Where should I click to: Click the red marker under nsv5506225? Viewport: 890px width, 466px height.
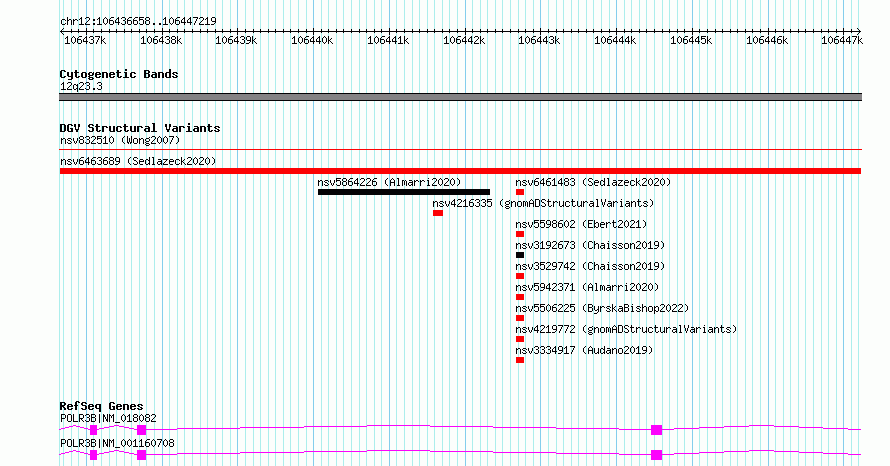tap(520, 318)
